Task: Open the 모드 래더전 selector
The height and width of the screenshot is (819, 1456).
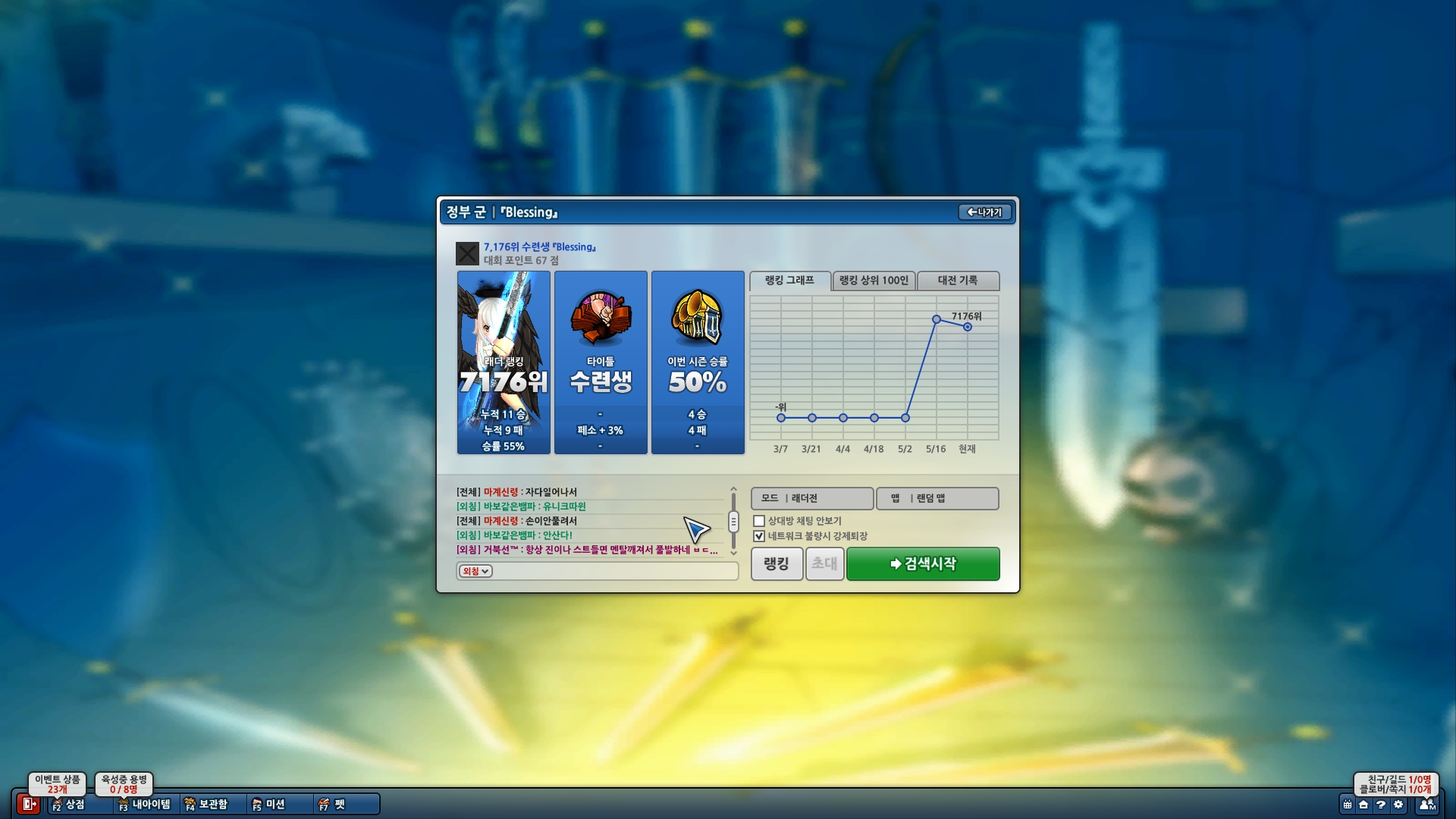Action: [x=812, y=498]
